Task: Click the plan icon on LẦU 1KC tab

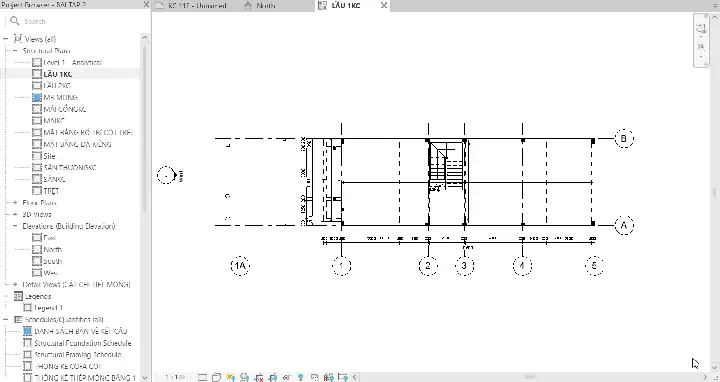Action: tap(322, 6)
